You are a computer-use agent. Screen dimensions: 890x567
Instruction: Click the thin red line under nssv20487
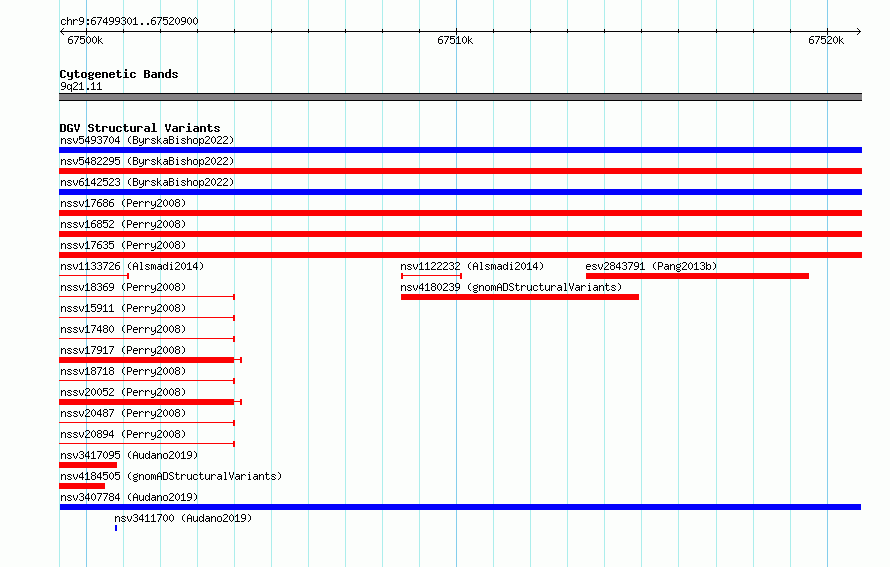[x=147, y=423]
